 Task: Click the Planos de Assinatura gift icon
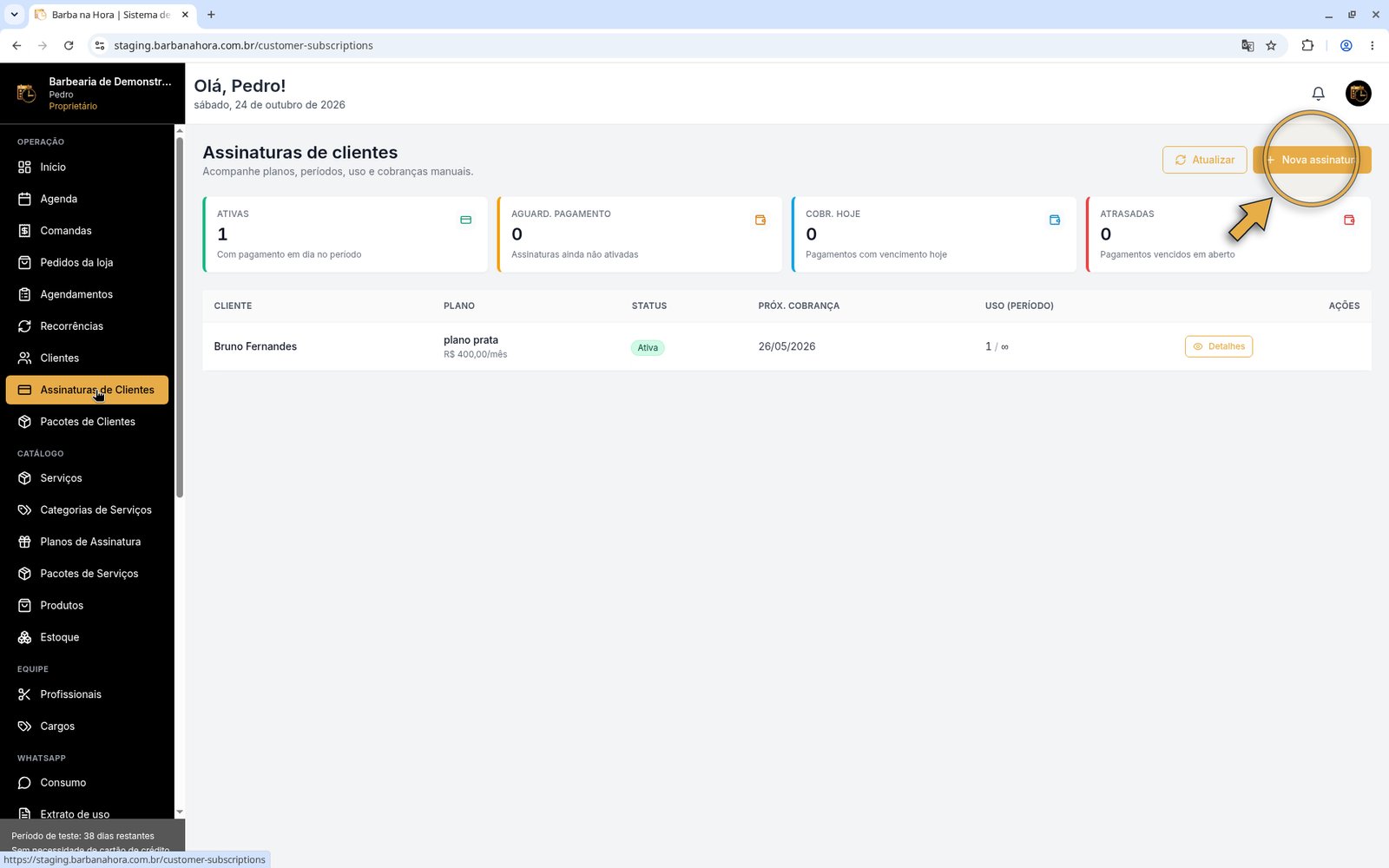tap(24, 542)
